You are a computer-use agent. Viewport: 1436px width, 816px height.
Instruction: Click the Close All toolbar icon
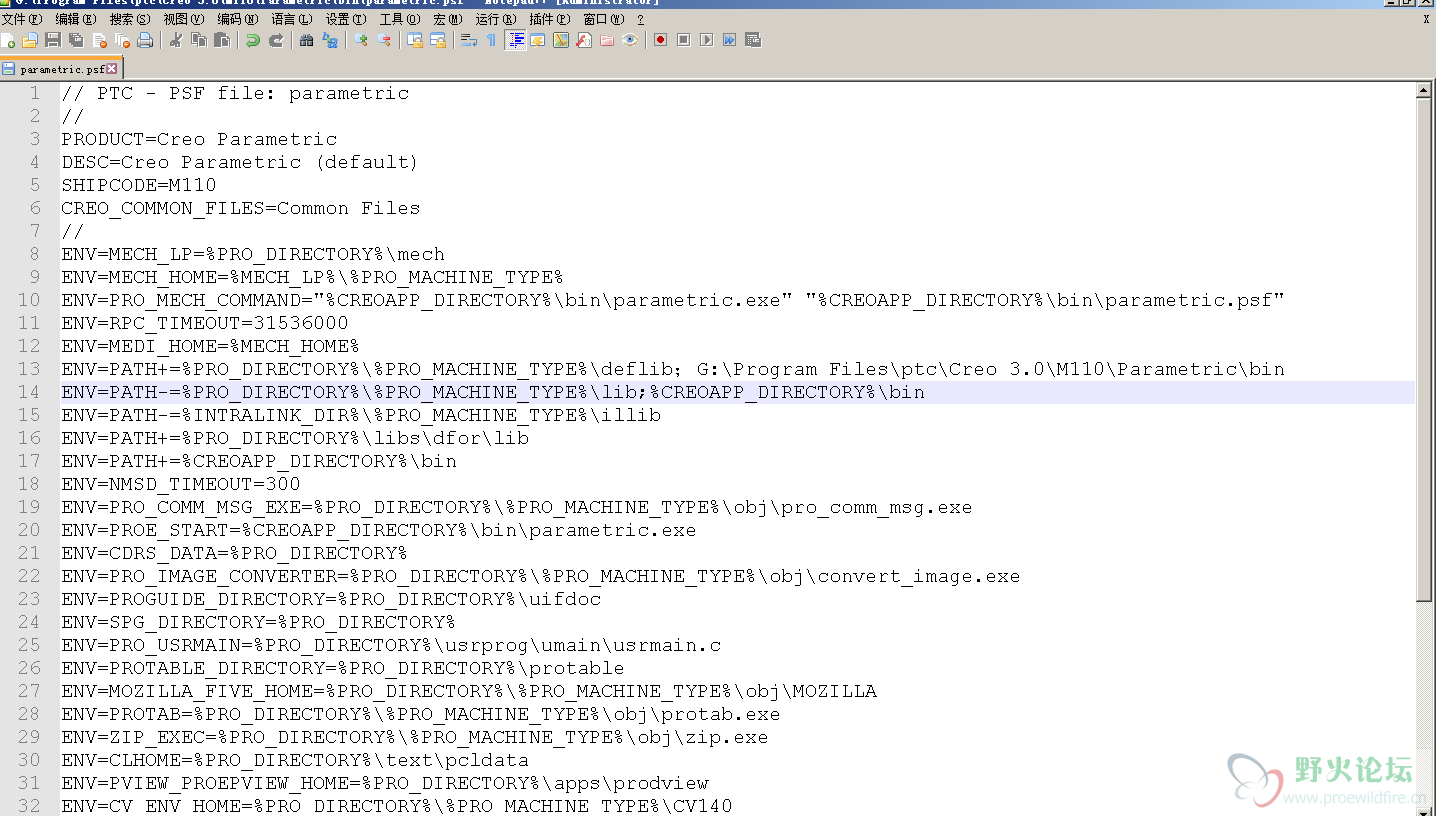122,40
